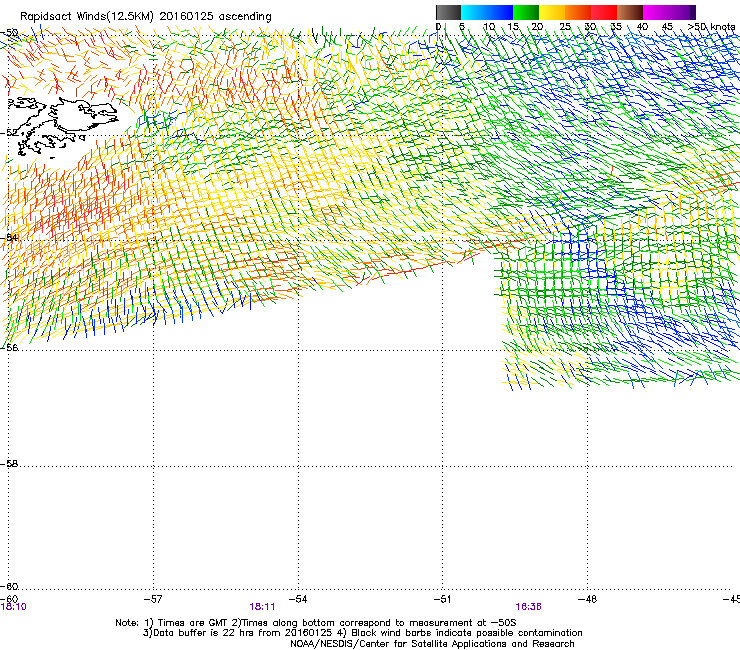Click the brown 35-40 knot legend swatch

click(x=630, y=12)
